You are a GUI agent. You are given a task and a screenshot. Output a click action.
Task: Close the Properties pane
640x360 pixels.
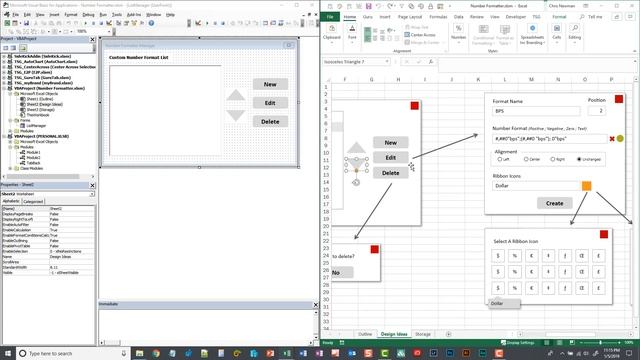coord(92,185)
